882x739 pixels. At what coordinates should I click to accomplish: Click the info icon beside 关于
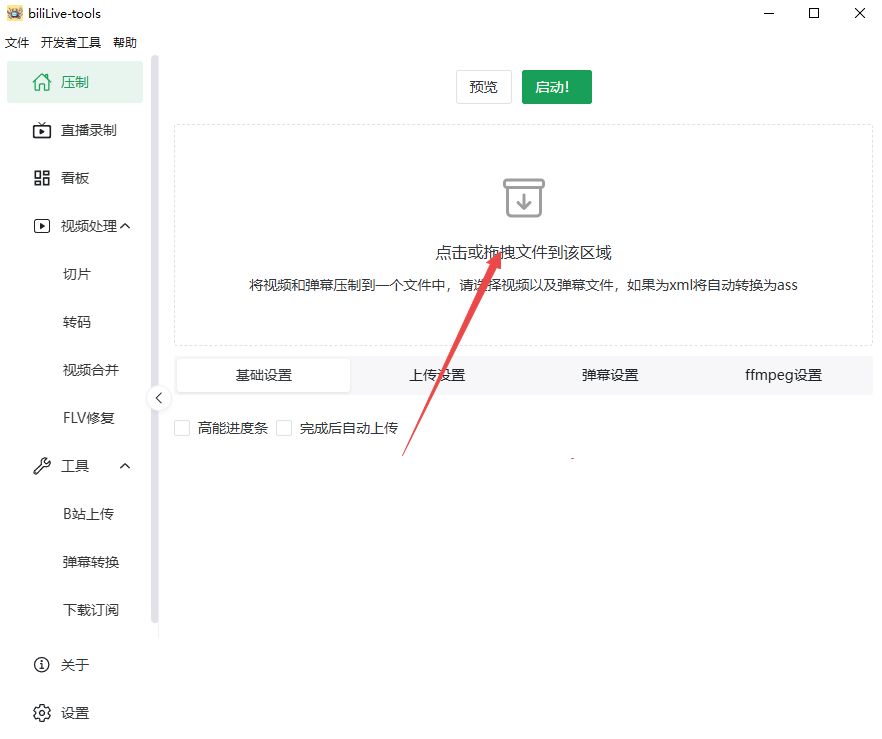pos(41,665)
